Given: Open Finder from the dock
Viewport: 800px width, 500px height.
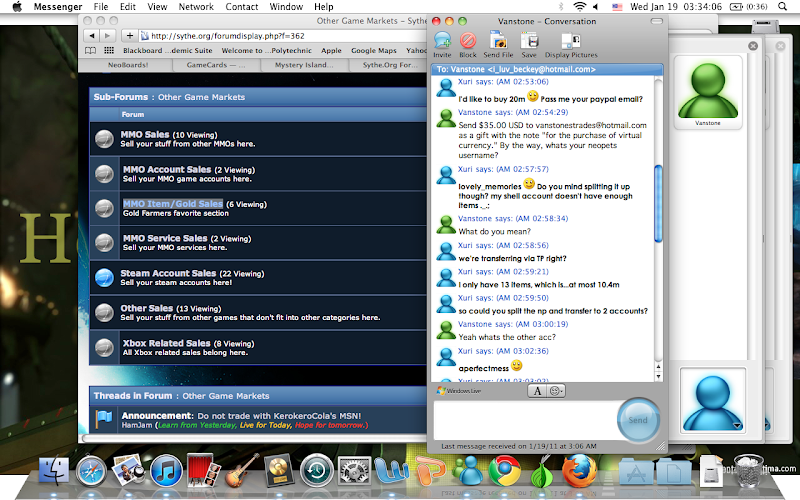Looking at the screenshot, I should point(54,470).
